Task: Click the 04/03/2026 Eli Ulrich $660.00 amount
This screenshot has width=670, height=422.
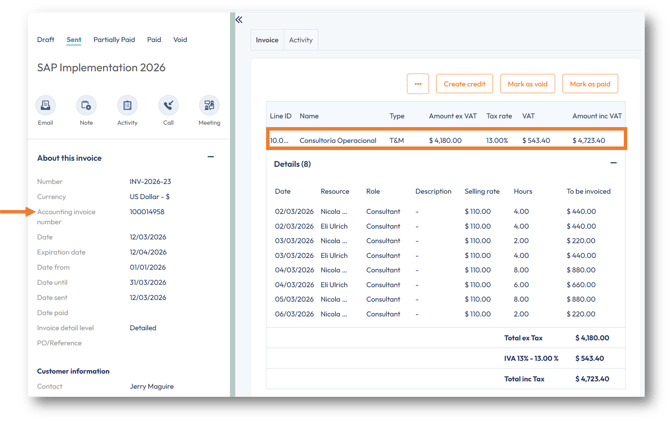Action: pos(581,284)
